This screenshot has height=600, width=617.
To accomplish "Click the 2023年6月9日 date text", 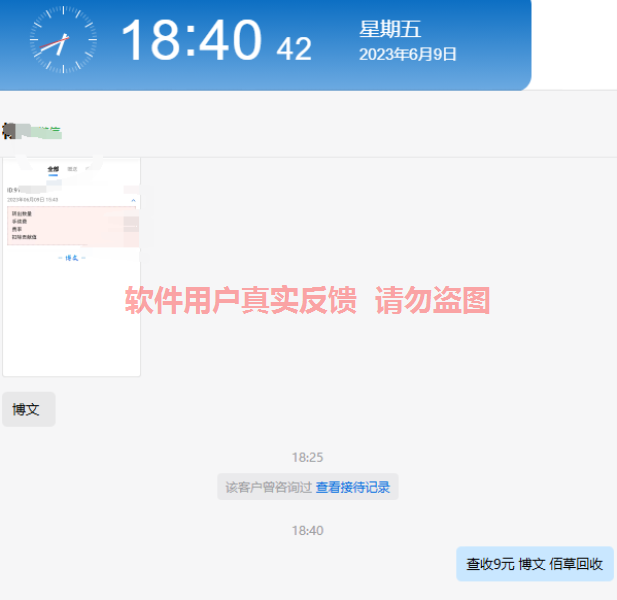I will [408, 54].
